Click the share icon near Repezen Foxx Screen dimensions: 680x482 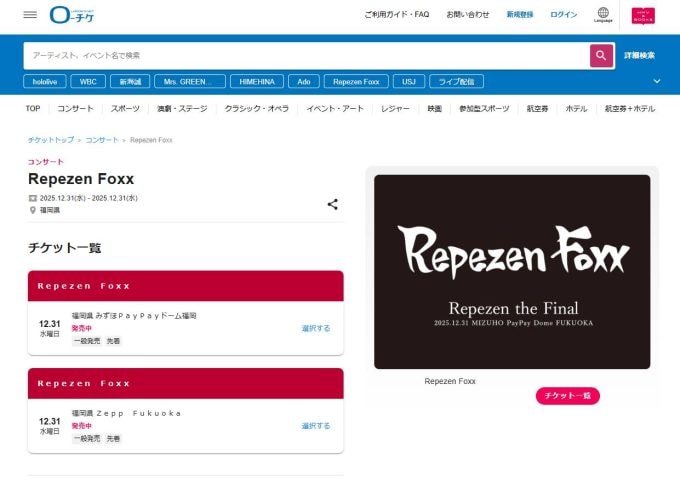[x=332, y=204]
